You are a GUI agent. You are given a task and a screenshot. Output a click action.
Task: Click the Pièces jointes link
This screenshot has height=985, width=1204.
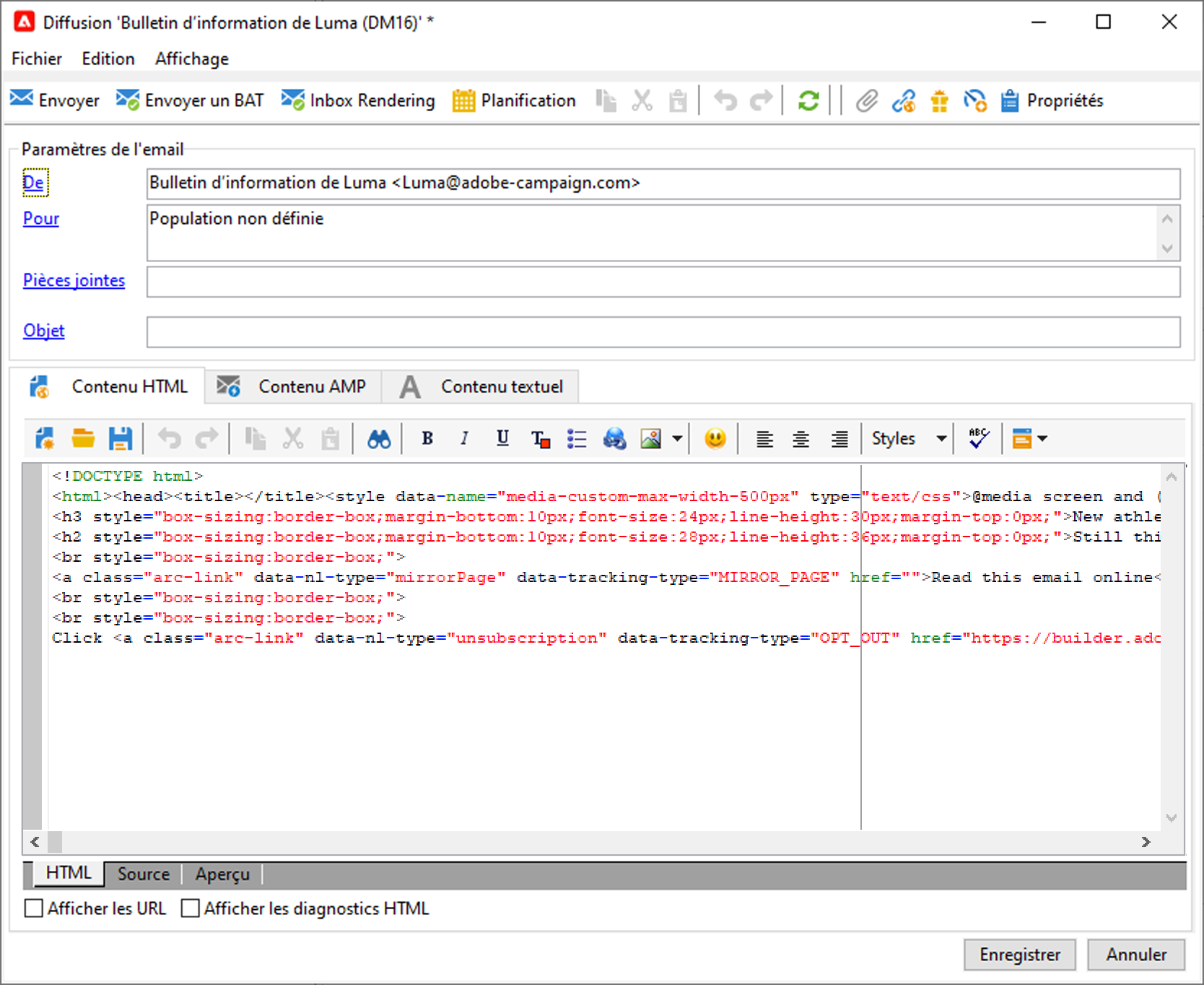pos(74,280)
